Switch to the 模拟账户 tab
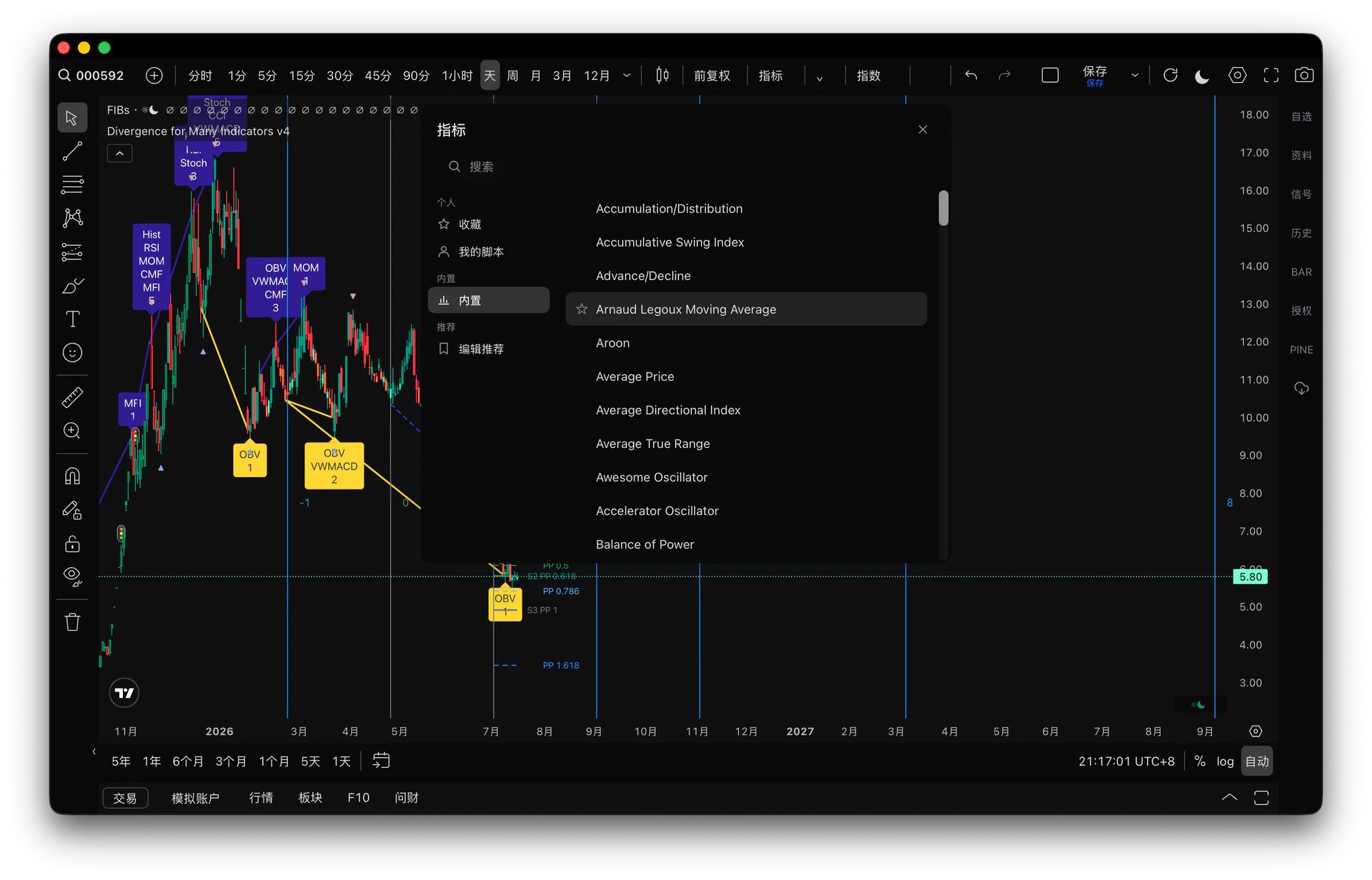Image resolution: width=1372 pixels, height=880 pixels. 195,798
